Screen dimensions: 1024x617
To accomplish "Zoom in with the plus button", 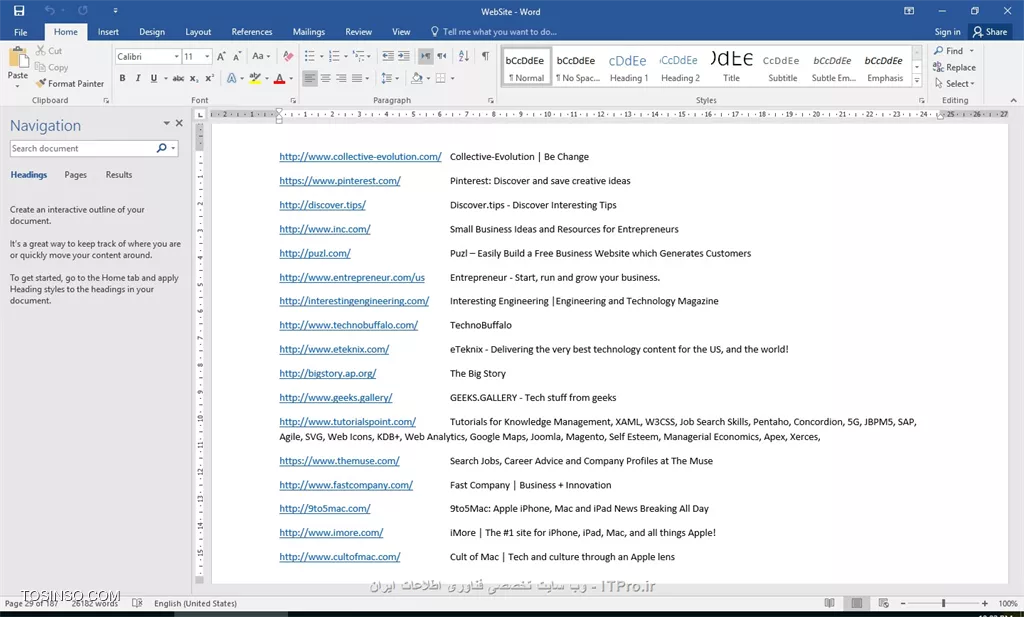I will [x=985, y=604].
